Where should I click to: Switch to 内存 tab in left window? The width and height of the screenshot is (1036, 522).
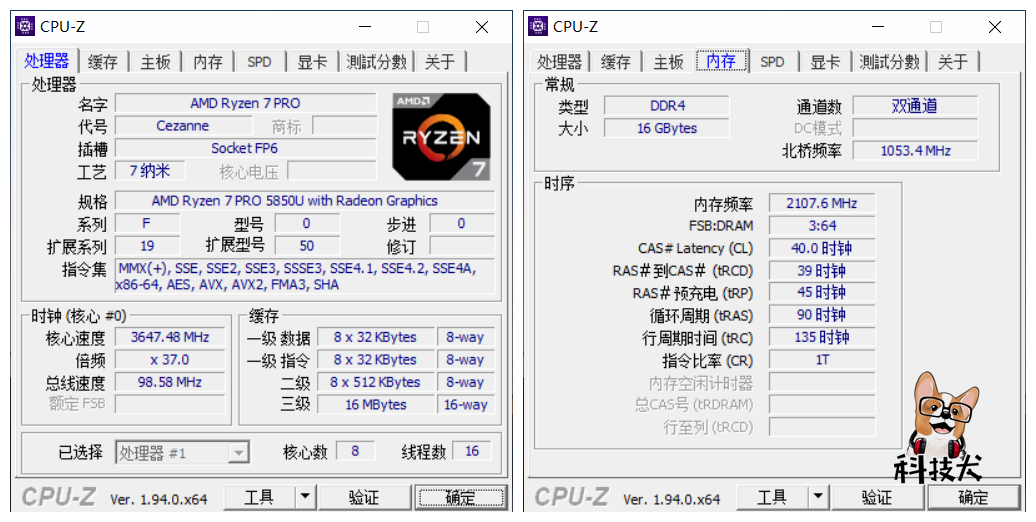pos(208,62)
